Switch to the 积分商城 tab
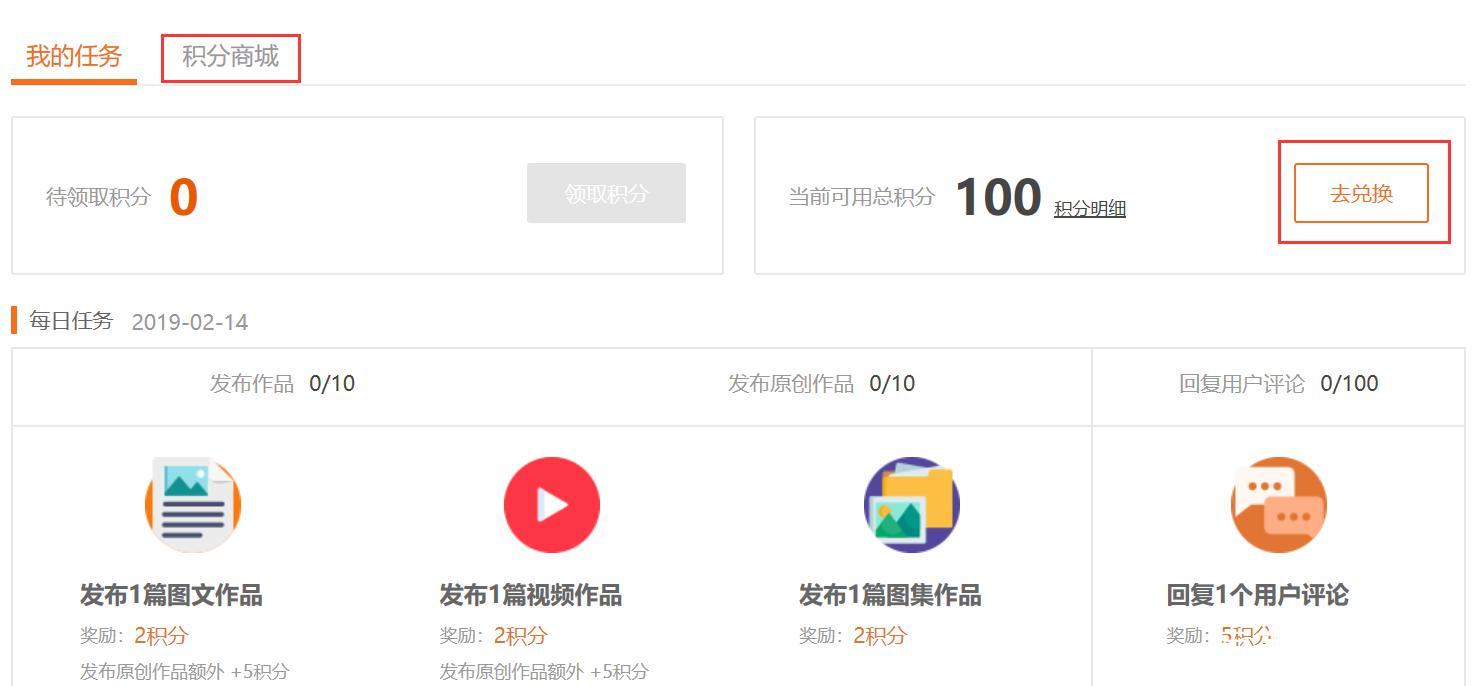This screenshot has height=686, width=1472. click(230, 58)
